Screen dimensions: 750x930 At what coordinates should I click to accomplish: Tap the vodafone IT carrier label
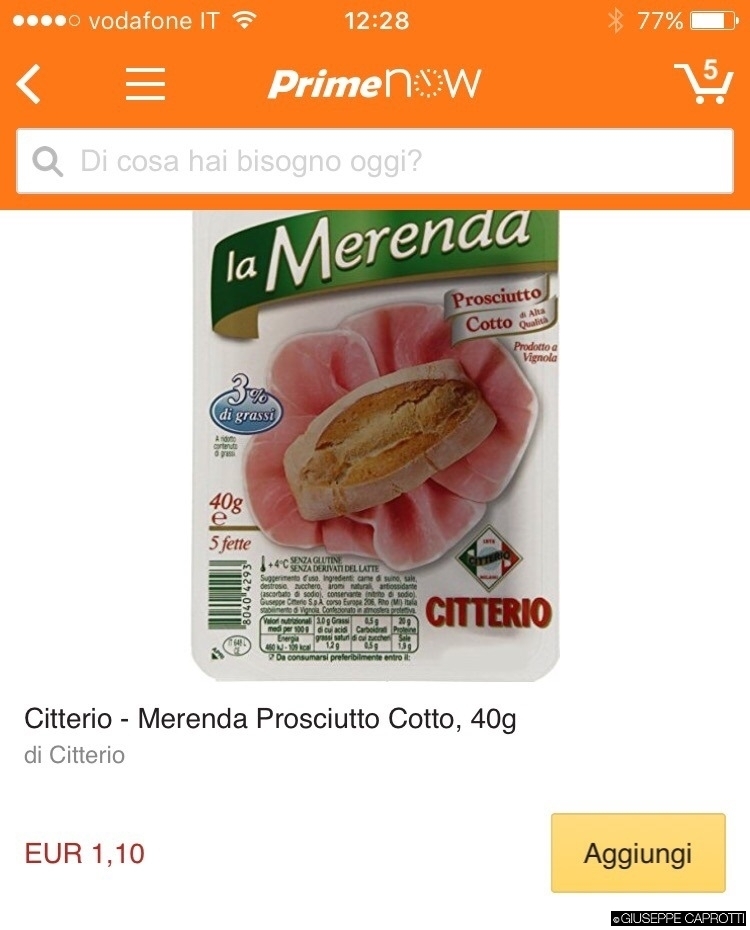[x=154, y=21]
